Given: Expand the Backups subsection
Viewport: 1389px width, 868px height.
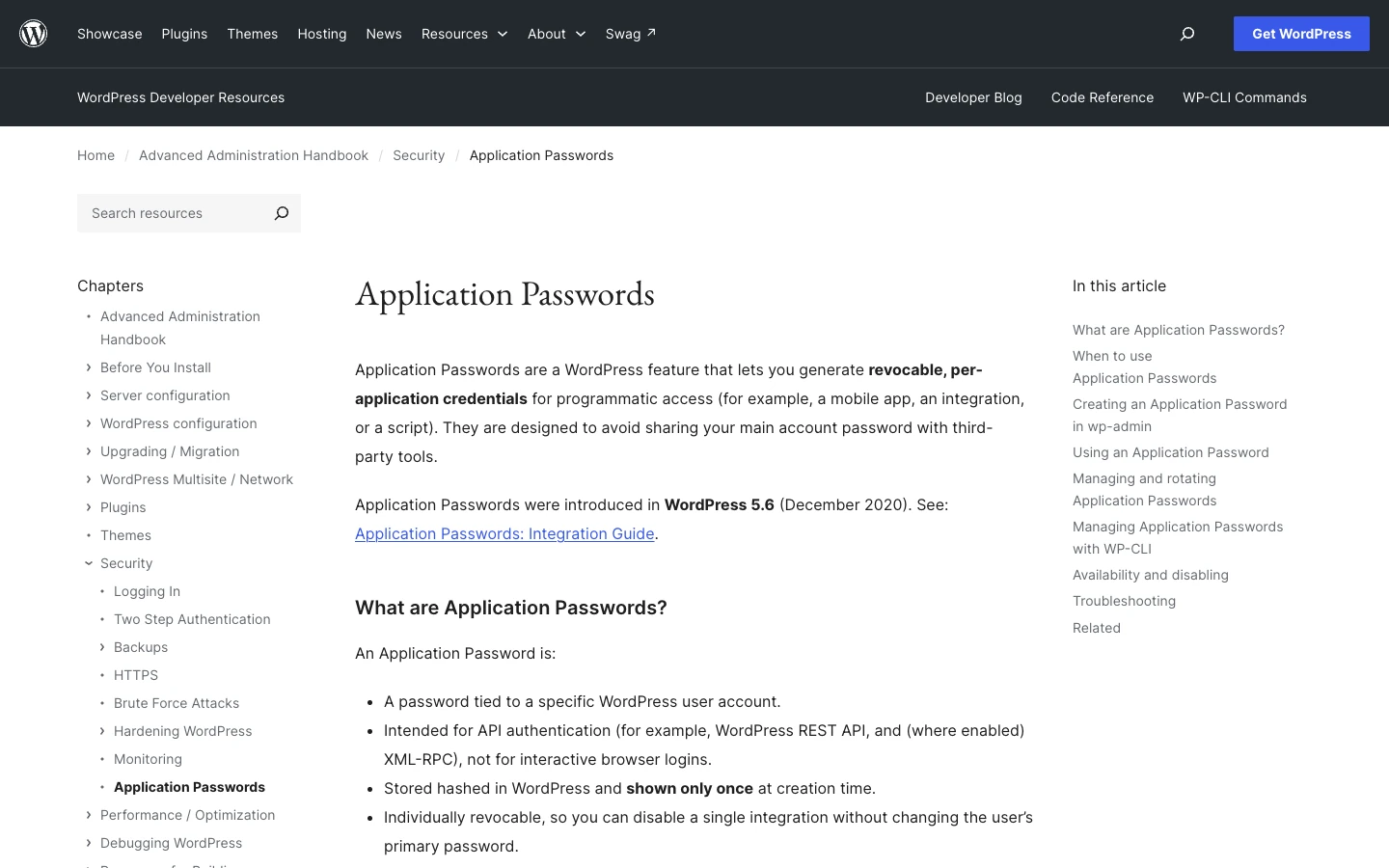Looking at the screenshot, I should coord(102,647).
